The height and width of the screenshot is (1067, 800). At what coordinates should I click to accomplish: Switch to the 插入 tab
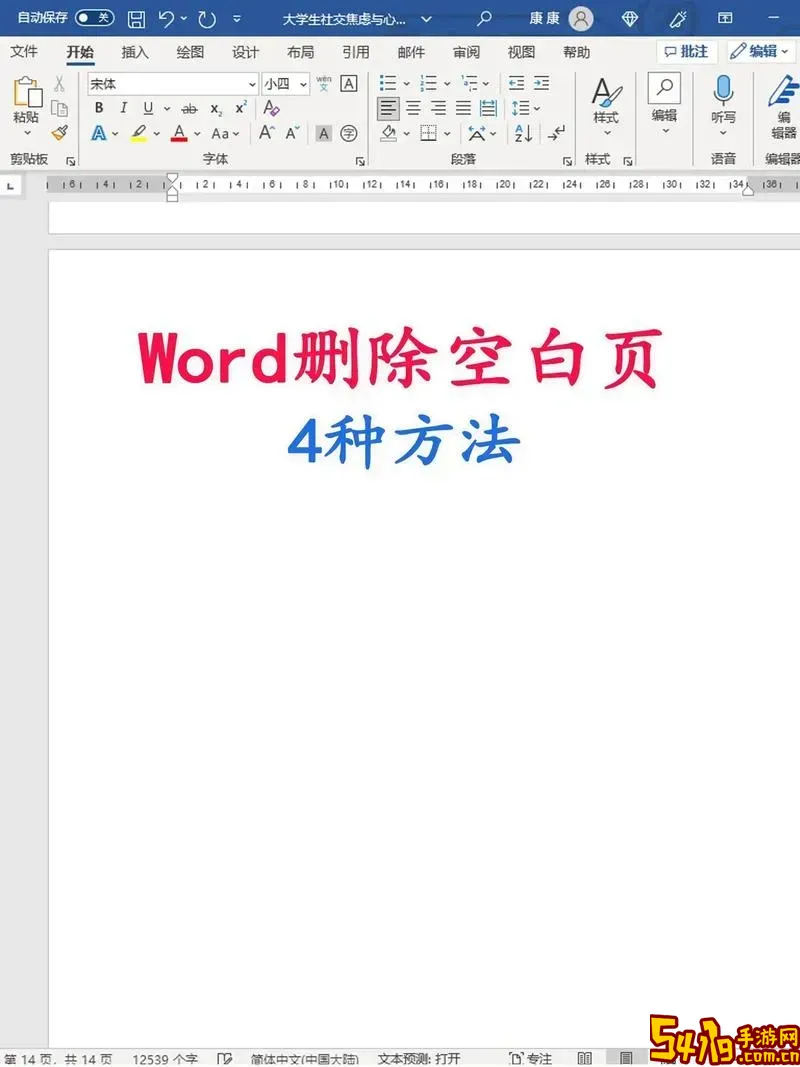pyautogui.click(x=135, y=52)
